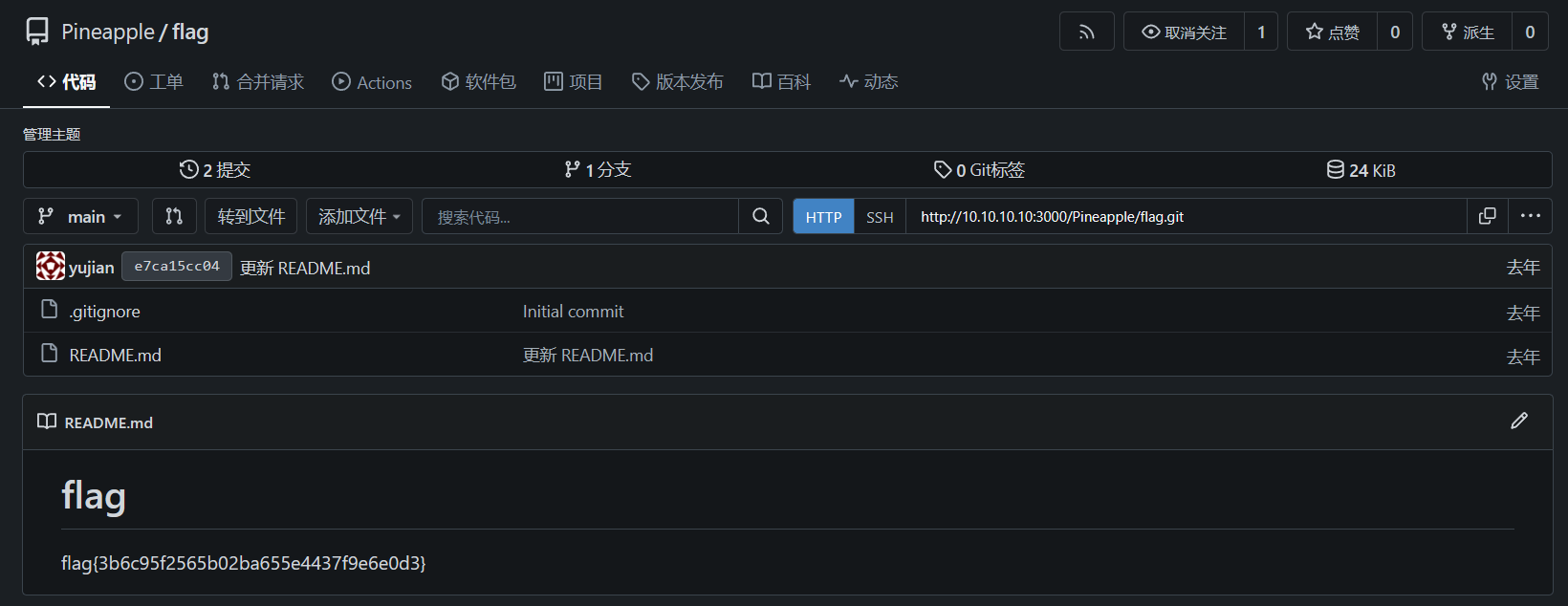Image resolution: width=1568 pixels, height=606 pixels.
Task: Open the RSS feed icon
Action: click(1086, 32)
